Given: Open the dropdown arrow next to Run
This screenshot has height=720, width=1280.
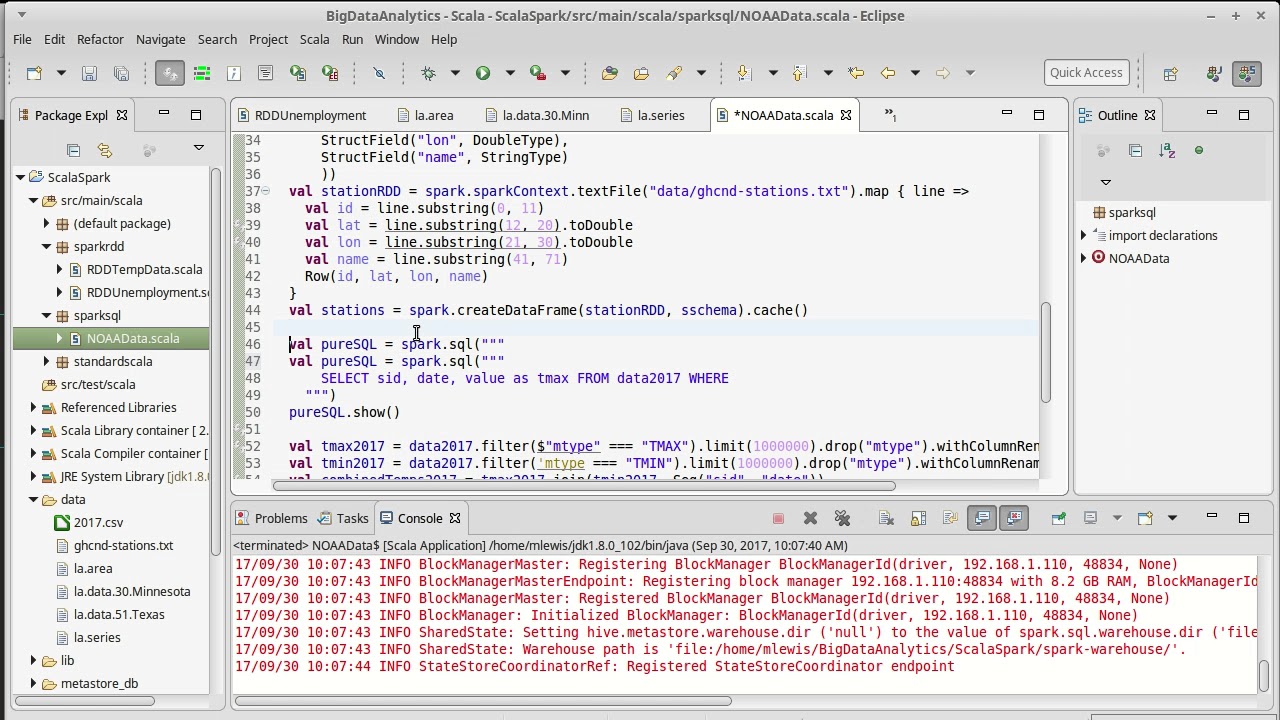Looking at the screenshot, I should [x=509, y=73].
